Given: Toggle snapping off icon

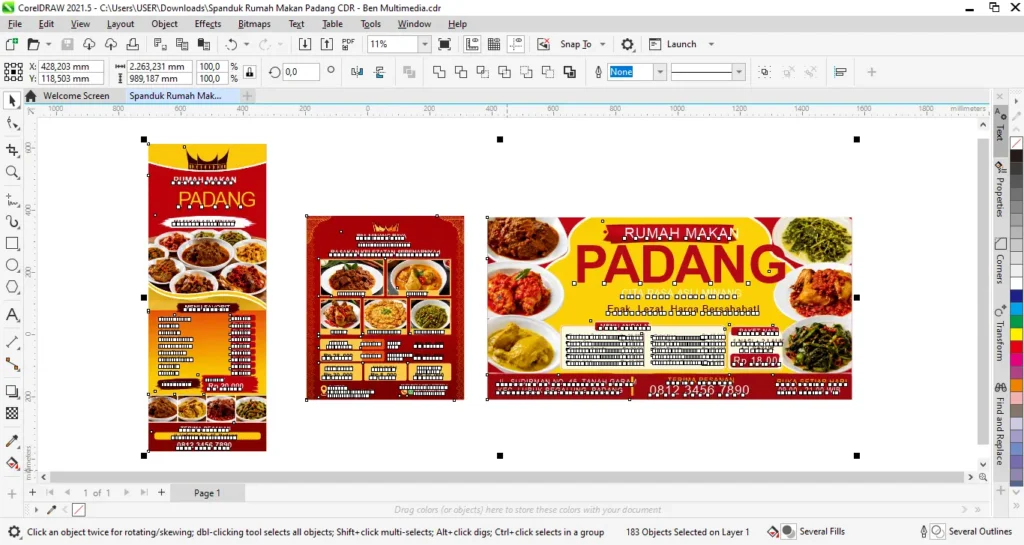Looking at the screenshot, I should [x=543, y=44].
